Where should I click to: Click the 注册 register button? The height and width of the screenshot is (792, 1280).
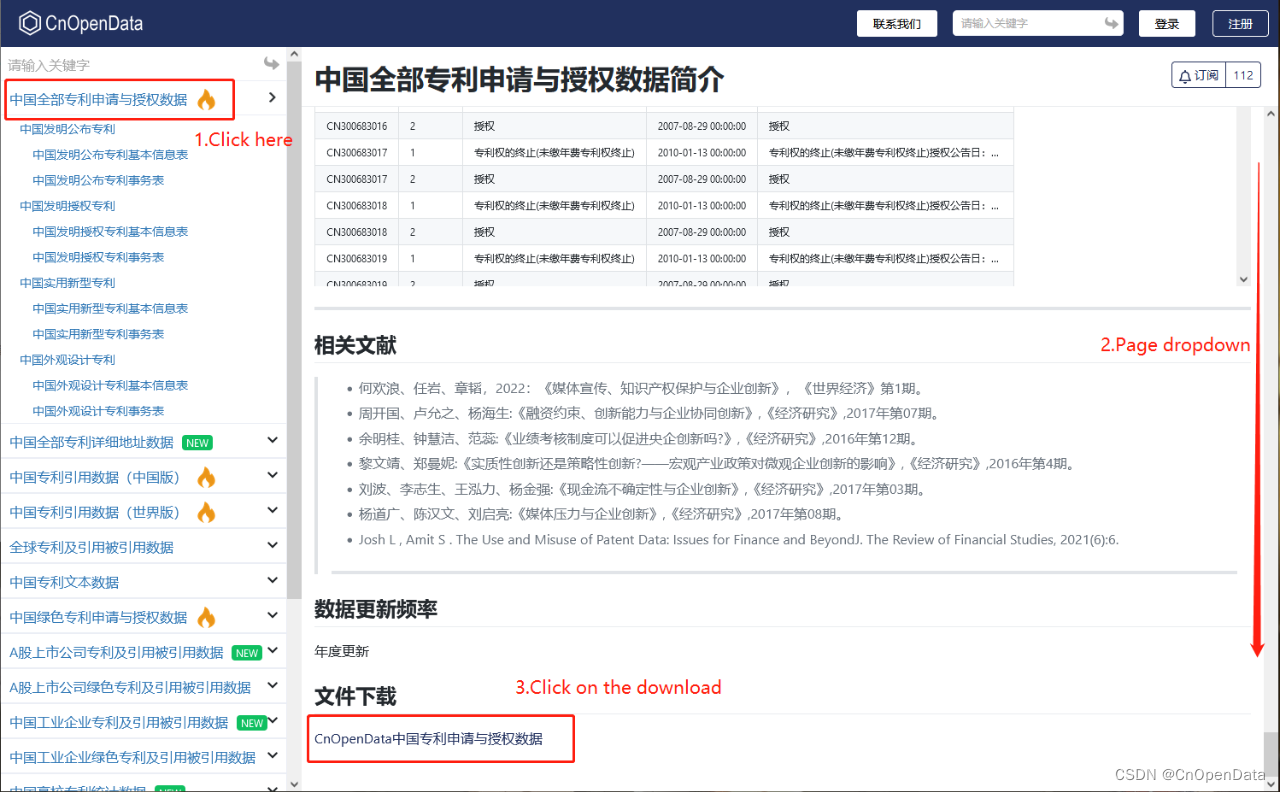coord(1240,24)
